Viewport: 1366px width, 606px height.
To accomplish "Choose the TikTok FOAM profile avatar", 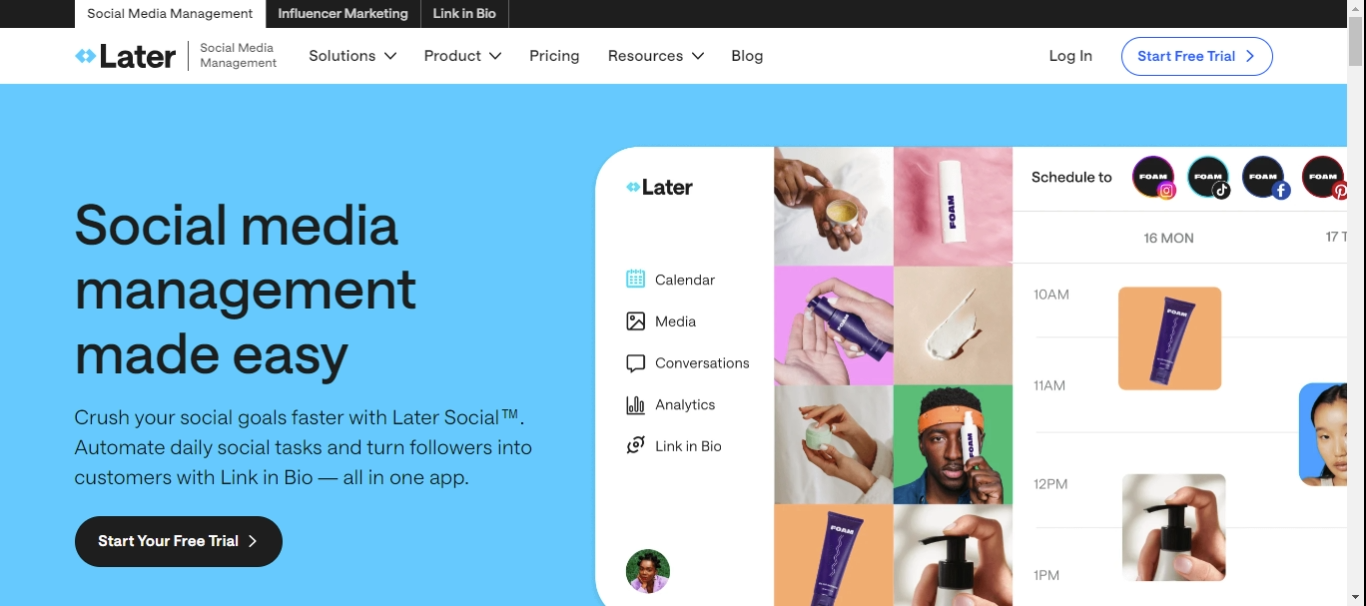I will pyautogui.click(x=1208, y=177).
